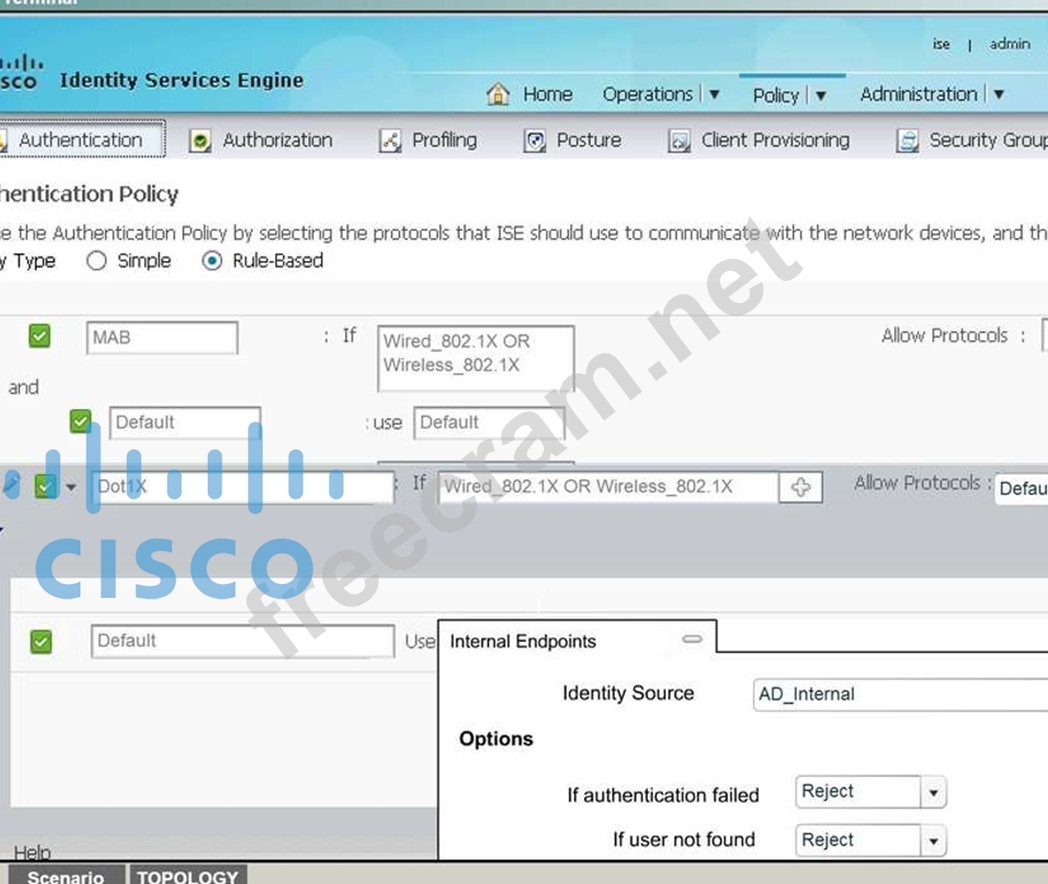The height and width of the screenshot is (884, 1048).
Task: Open the 'If user not found' dropdown
Action: point(932,841)
